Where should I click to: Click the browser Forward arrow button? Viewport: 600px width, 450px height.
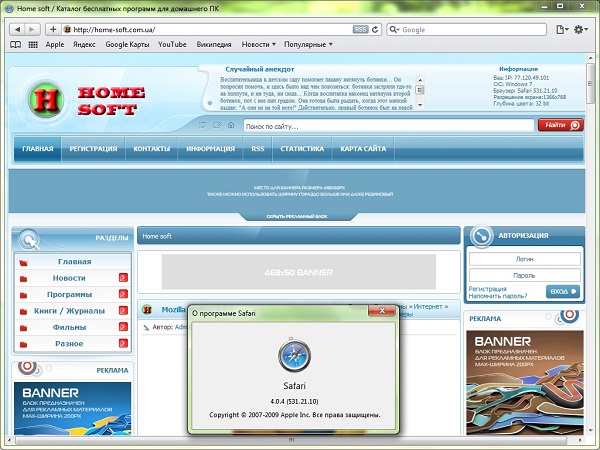pos(31,29)
